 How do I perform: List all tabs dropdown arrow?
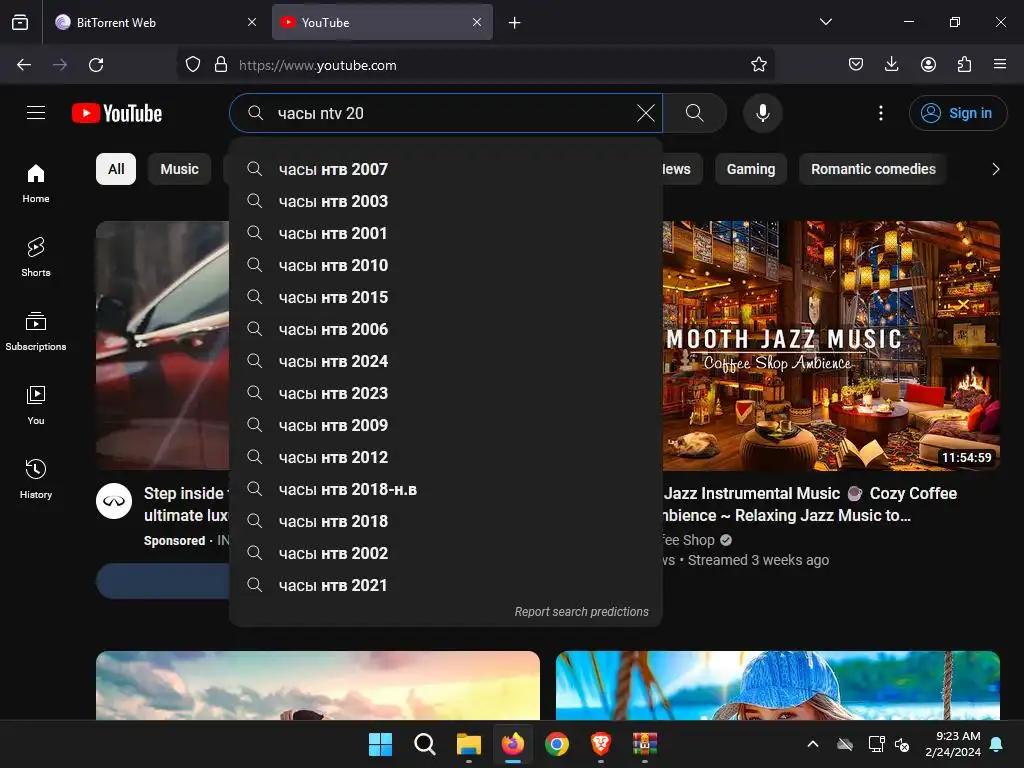coord(825,22)
